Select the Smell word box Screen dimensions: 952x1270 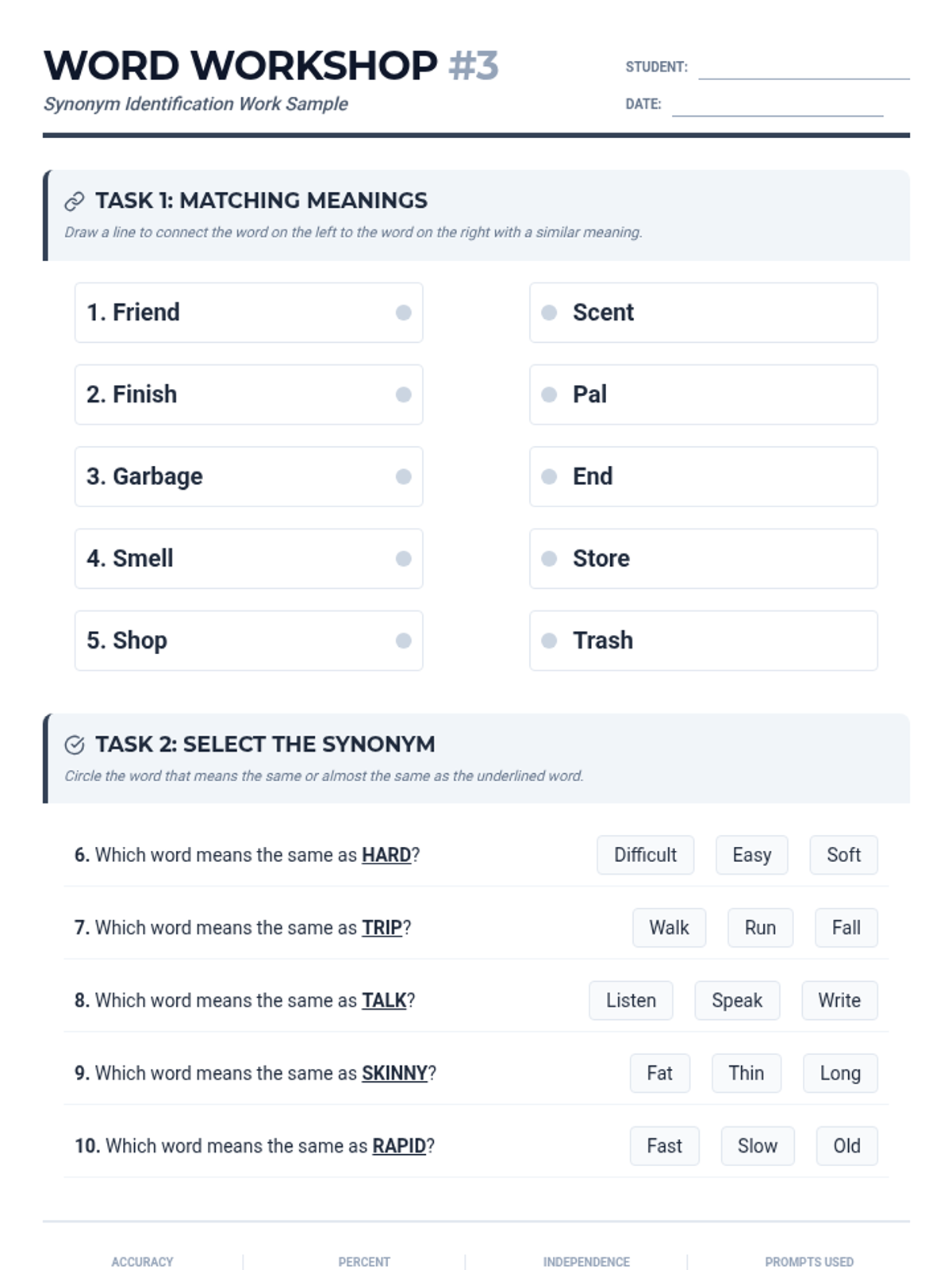[x=248, y=559]
